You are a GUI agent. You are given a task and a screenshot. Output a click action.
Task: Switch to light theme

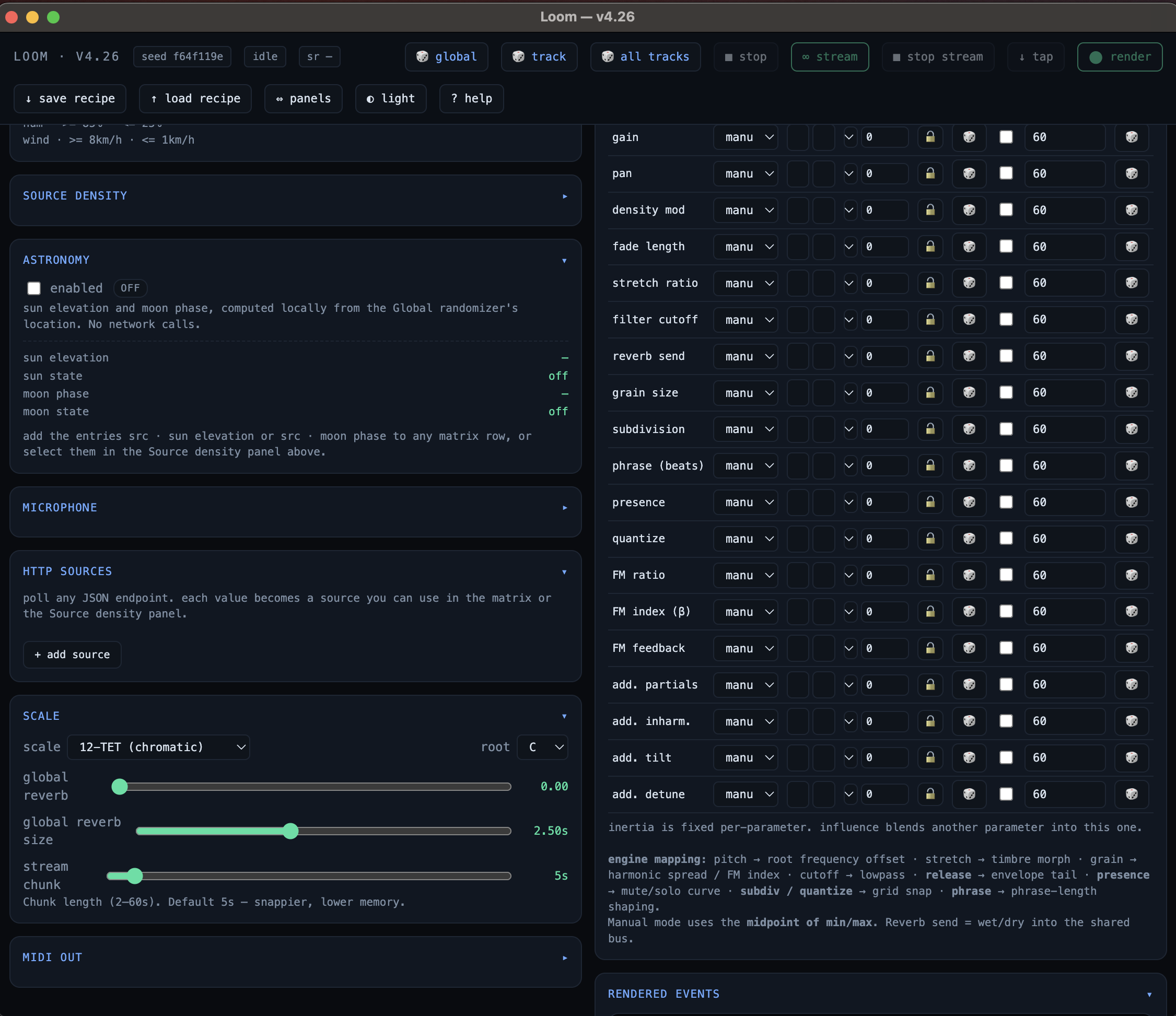[x=390, y=99]
